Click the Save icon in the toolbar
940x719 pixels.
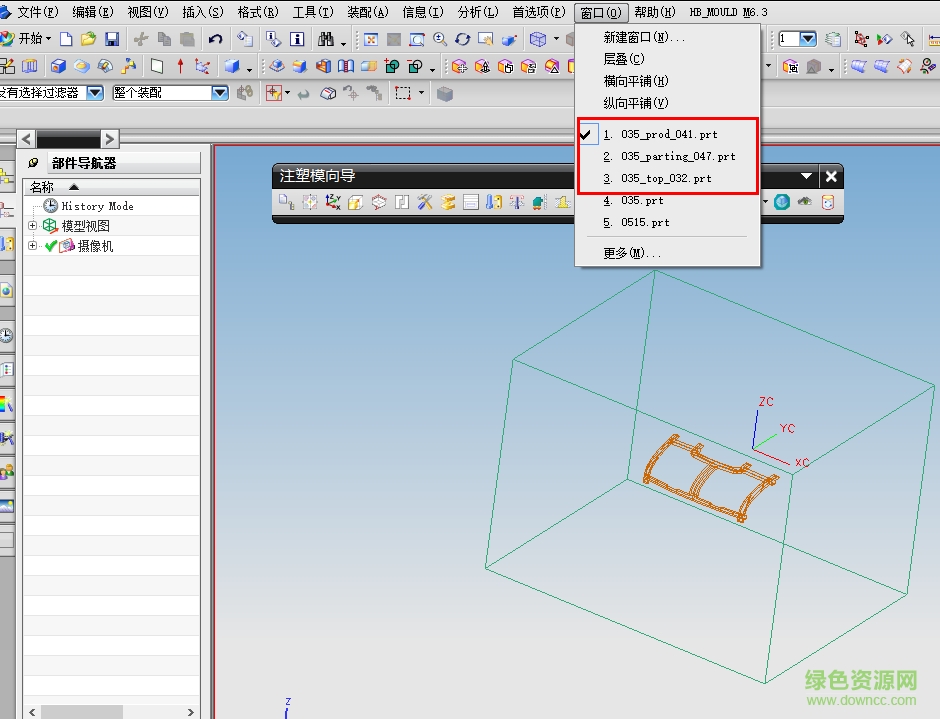[x=112, y=39]
